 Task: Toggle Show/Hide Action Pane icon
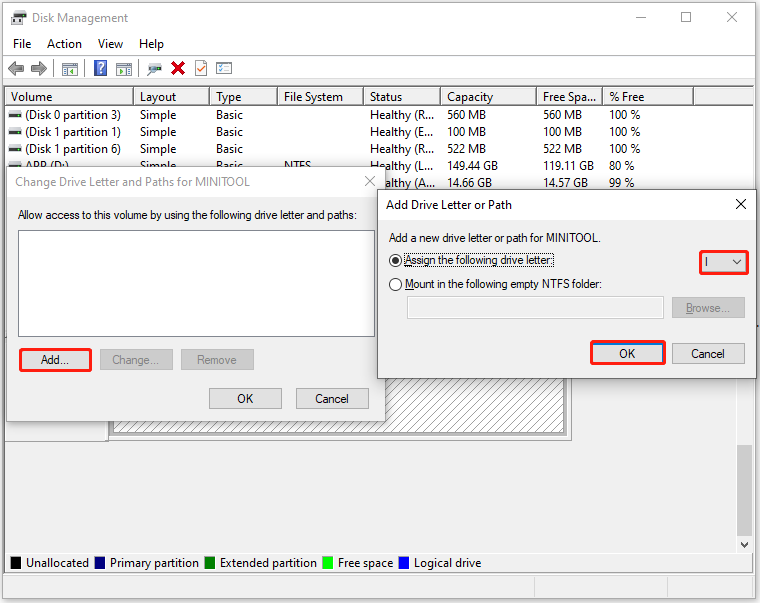click(x=124, y=69)
